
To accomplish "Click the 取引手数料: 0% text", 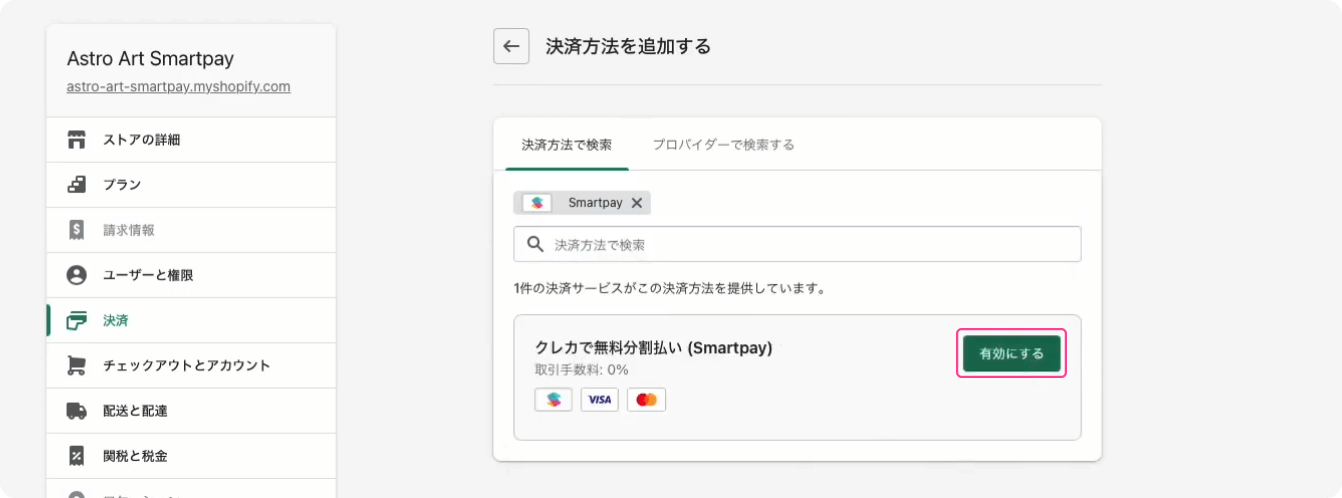I will tap(582, 370).
